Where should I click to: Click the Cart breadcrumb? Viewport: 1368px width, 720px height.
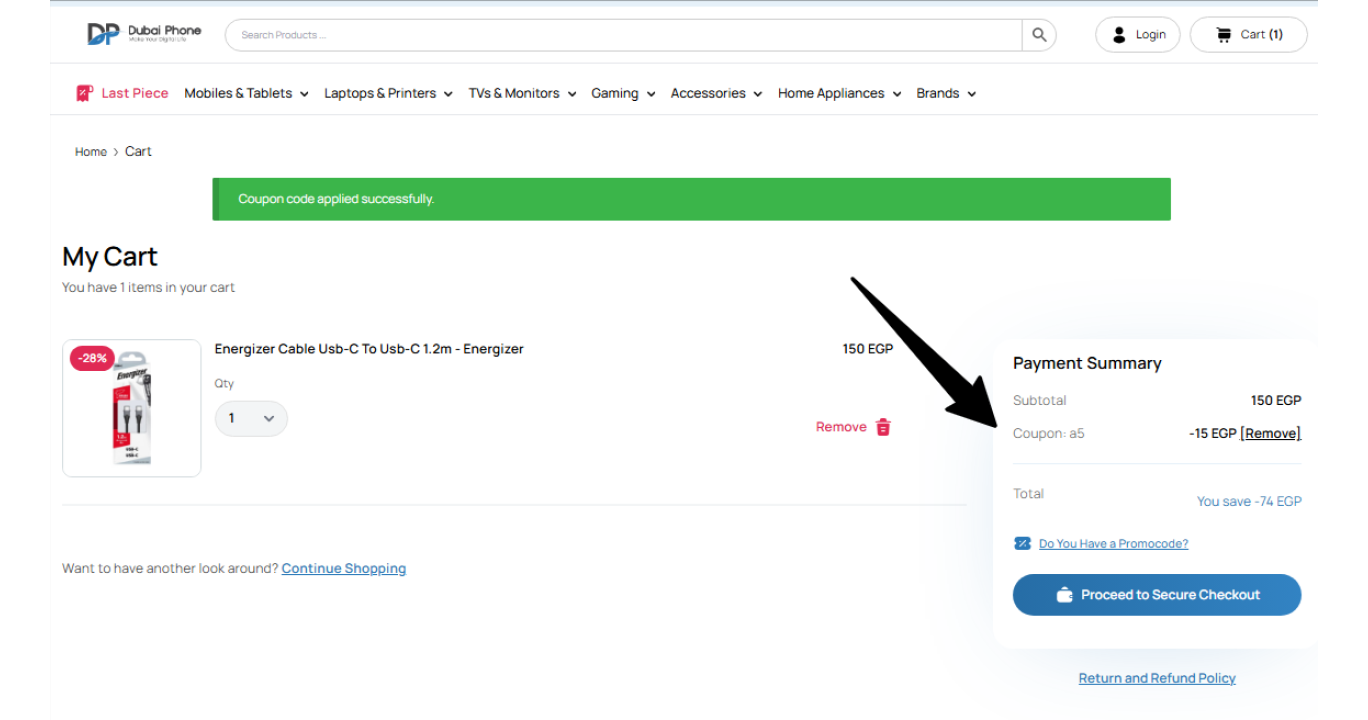coord(138,152)
